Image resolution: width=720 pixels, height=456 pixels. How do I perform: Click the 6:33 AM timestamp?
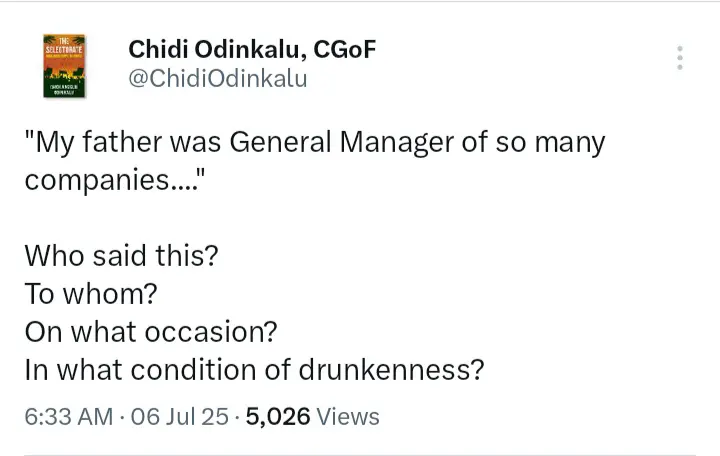tap(69, 416)
